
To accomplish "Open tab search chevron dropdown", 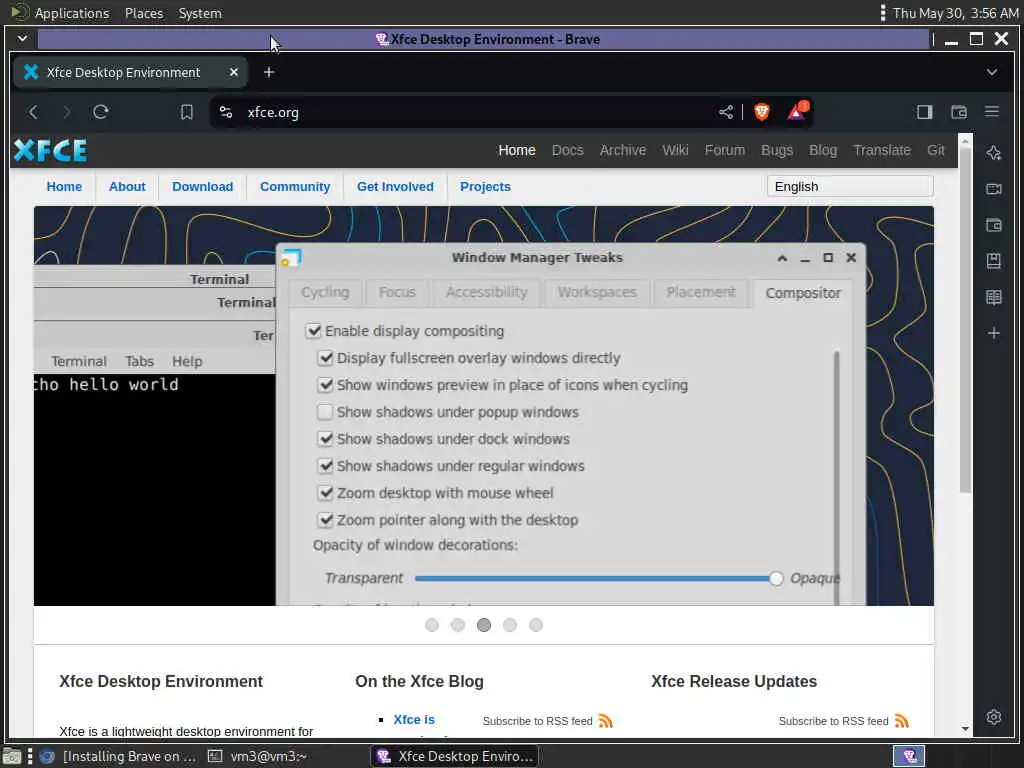I will click(992, 72).
